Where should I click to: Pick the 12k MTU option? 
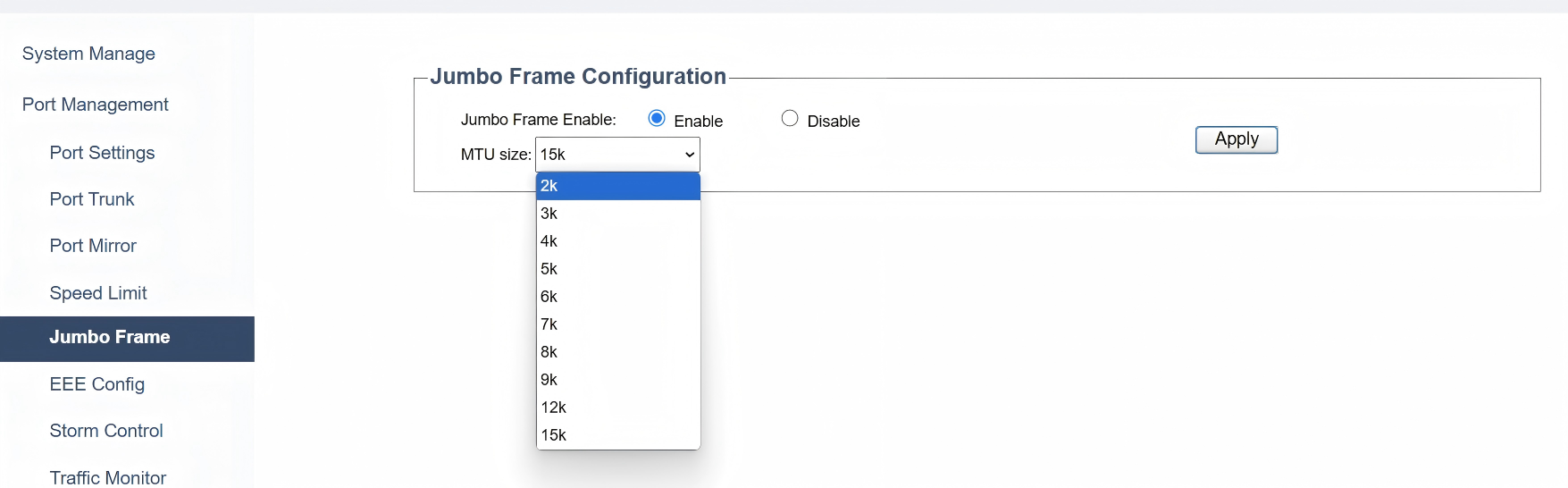click(617, 408)
